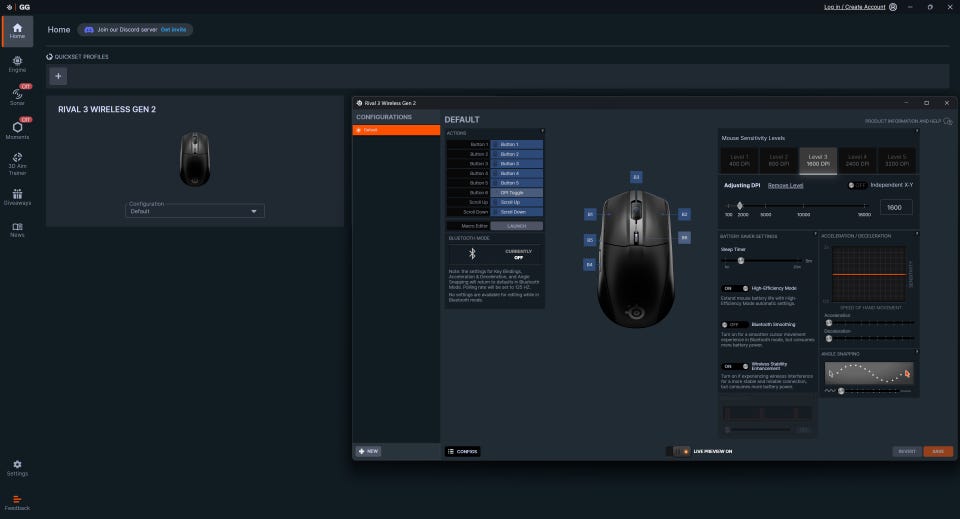Open the Button 1 action dropdown
The width and height of the screenshot is (960, 519).
click(516, 144)
